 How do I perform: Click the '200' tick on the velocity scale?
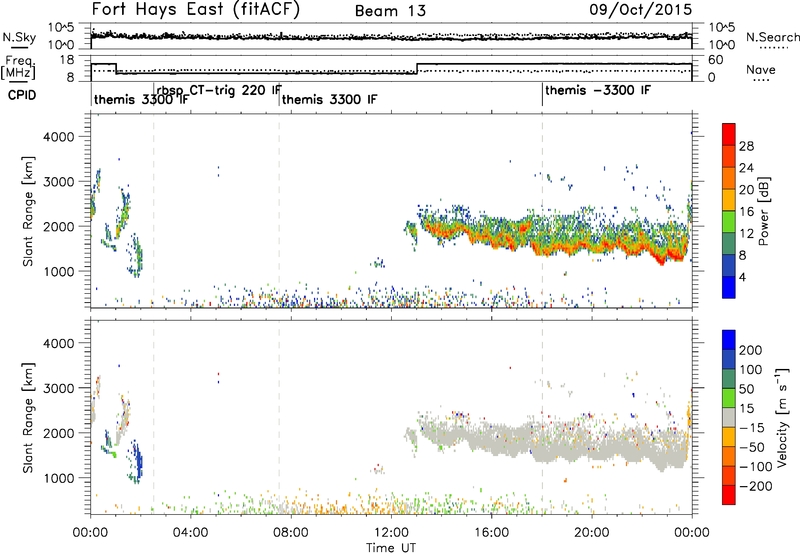tap(751, 350)
